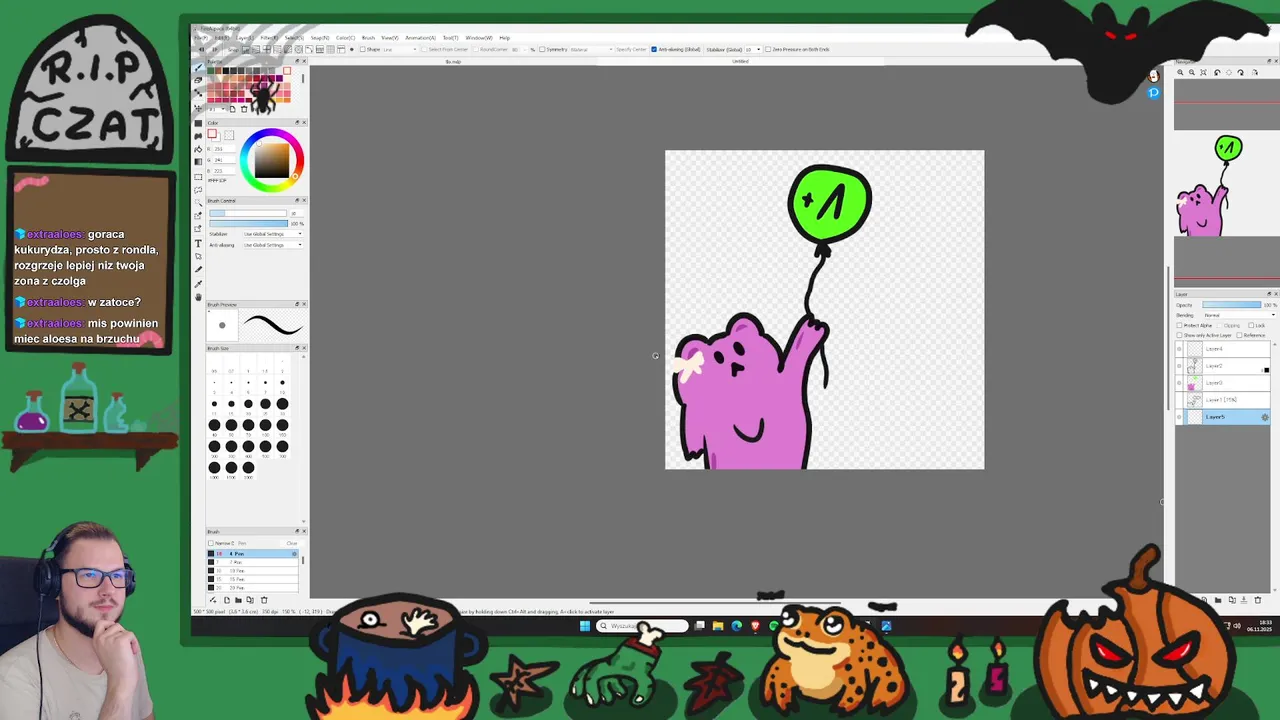Click the Windows taskbar search box
1280x720 pixels.
642,626
